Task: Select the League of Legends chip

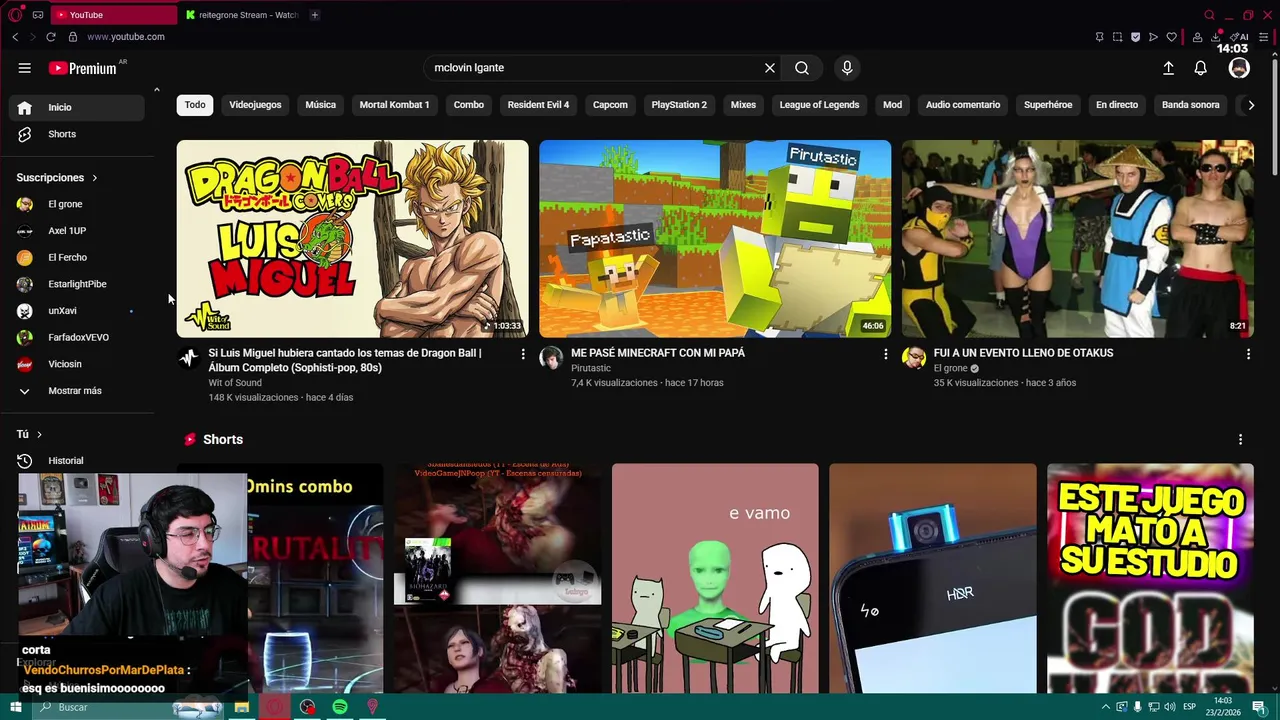Action: pyautogui.click(x=819, y=105)
